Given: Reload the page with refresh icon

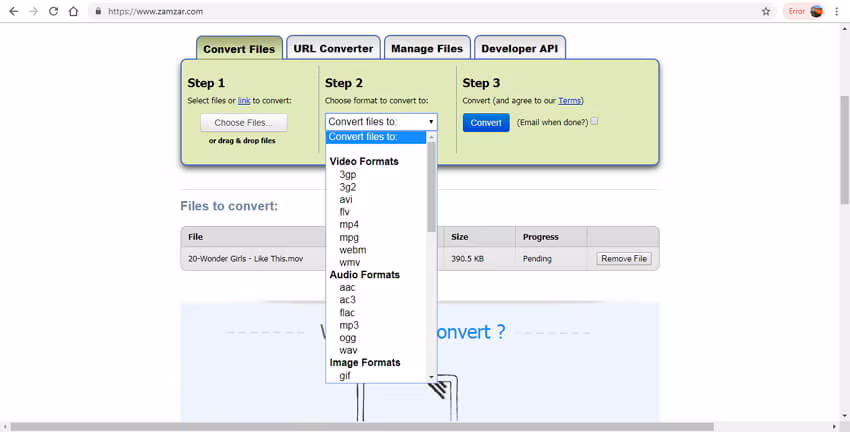Looking at the screenshot, I should click(x=53, y=11).
